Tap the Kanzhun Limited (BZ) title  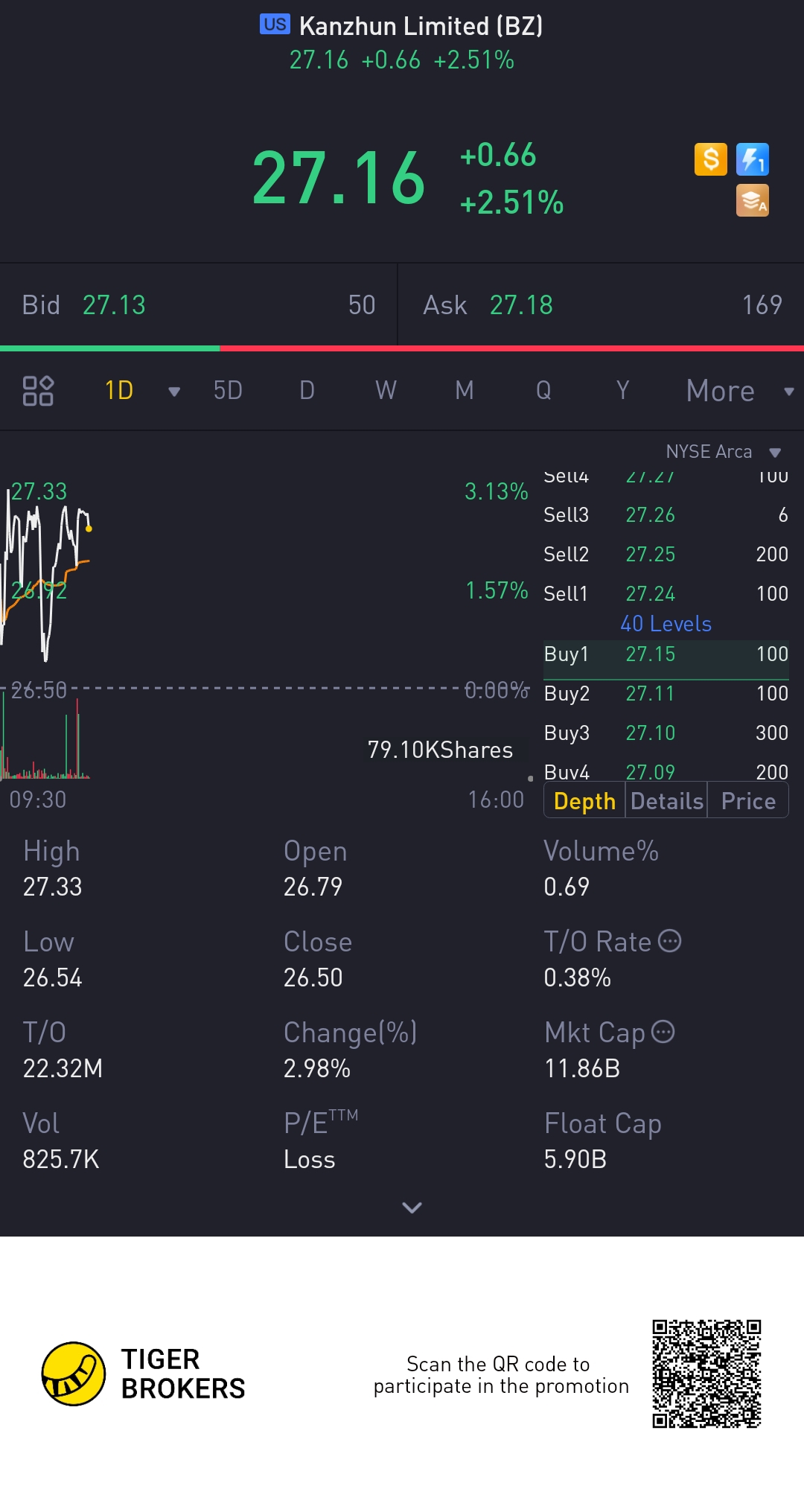point(421,26)
